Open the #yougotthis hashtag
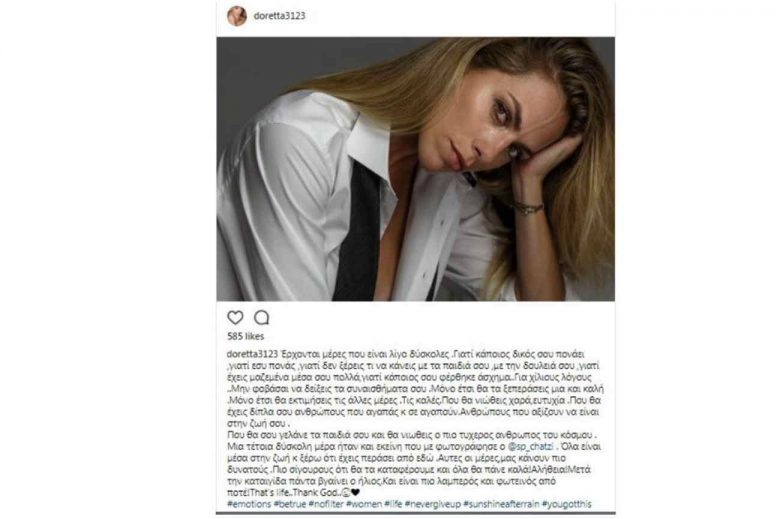The width and height of the screenshot is (780, 519). [567, 504]
